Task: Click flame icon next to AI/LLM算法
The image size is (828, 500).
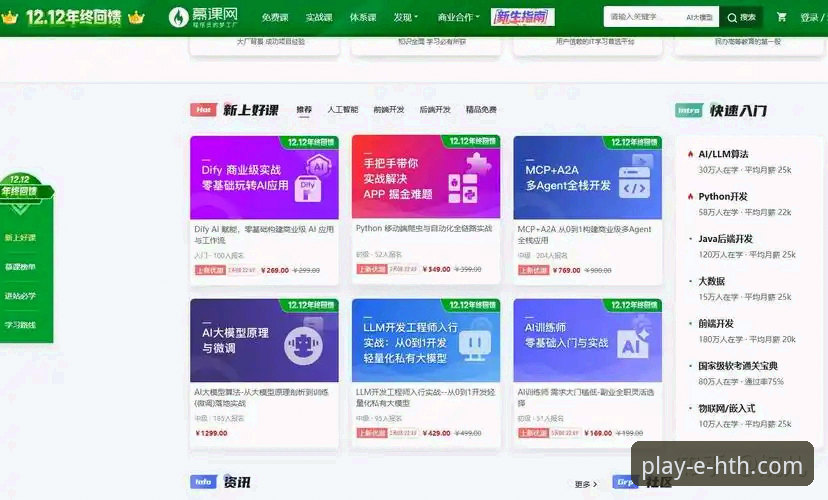Action: click(x=690, y=154)
